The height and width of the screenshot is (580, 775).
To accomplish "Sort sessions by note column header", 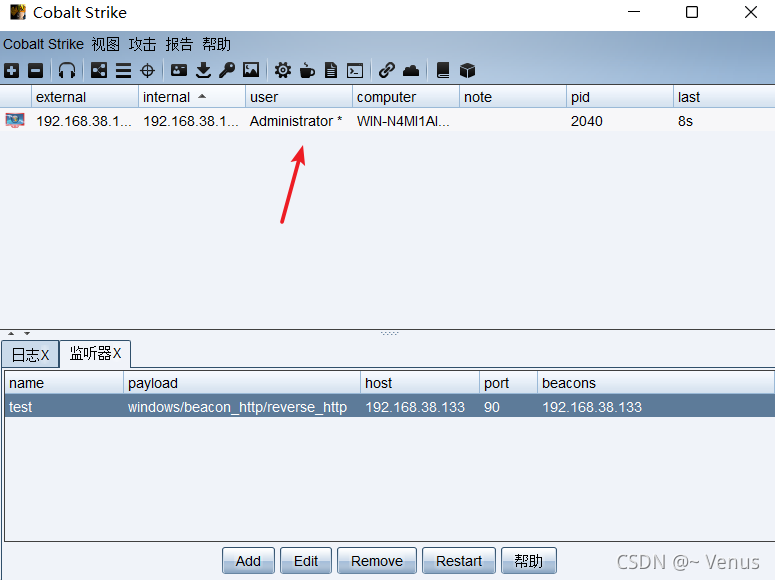I will pos(513,97).
